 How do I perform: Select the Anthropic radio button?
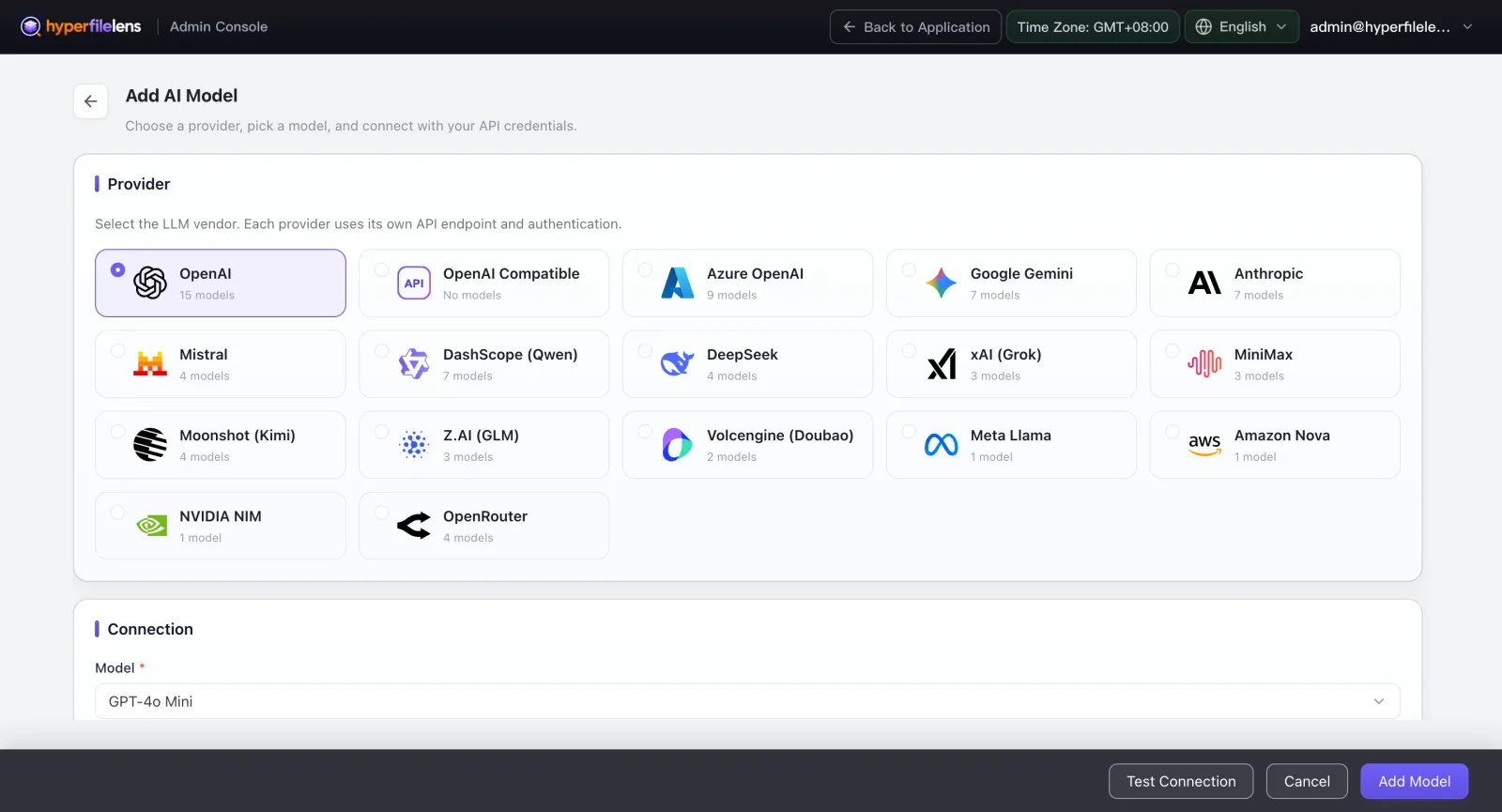pos(1172,269)
